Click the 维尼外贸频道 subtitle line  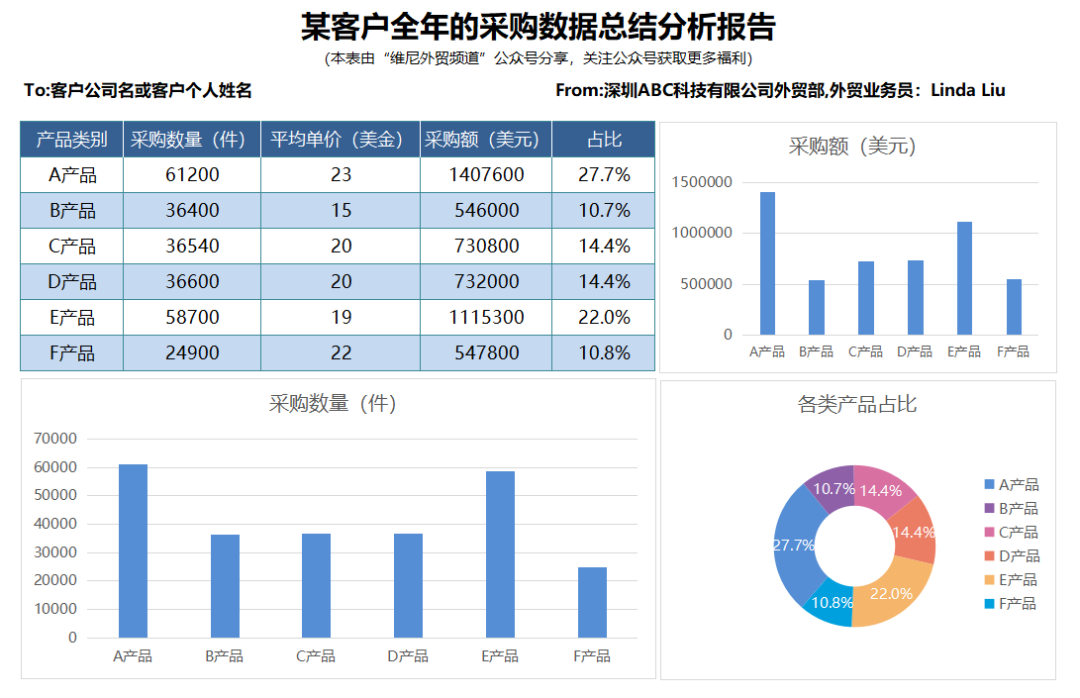[x=540, y=57]
